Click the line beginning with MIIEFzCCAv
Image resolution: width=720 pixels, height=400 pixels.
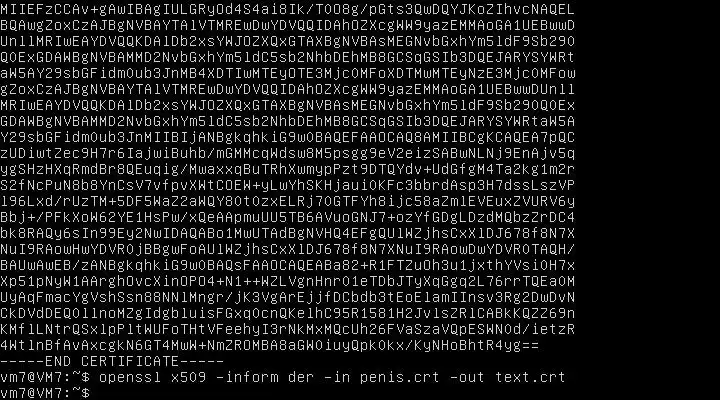click(x=287, y=9)
